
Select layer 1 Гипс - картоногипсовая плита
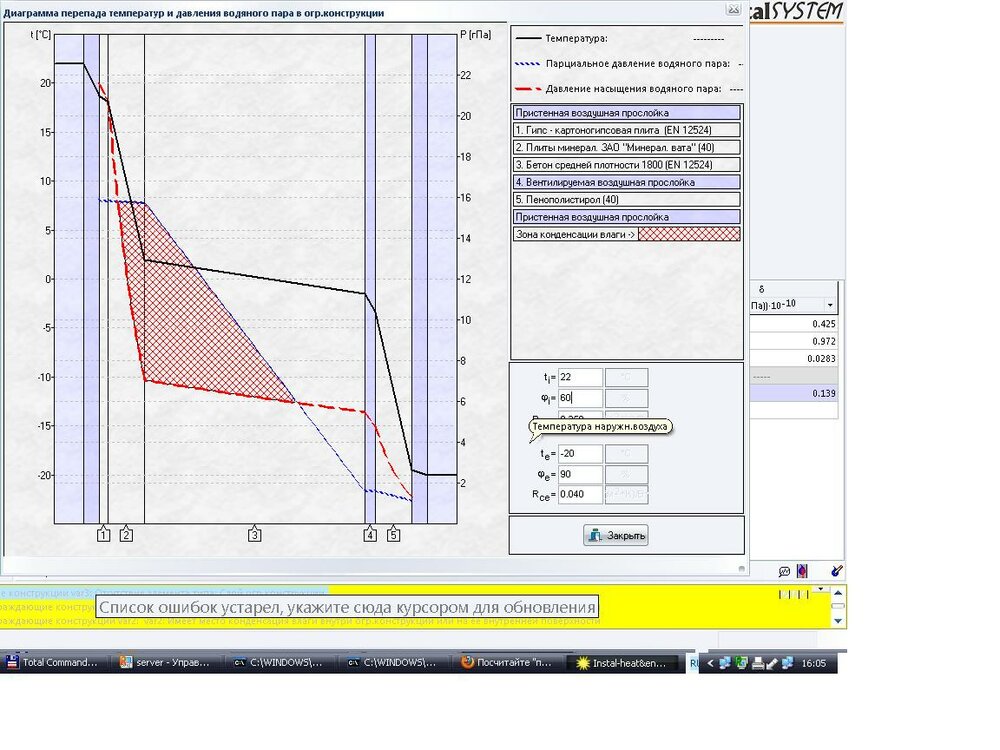click(626, 130)
